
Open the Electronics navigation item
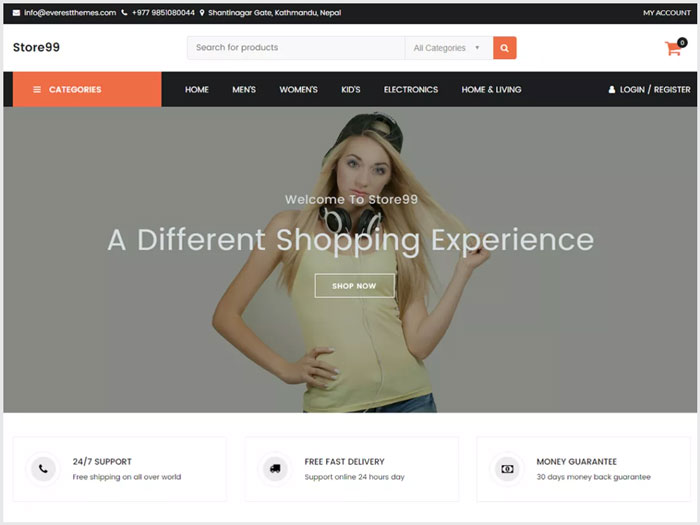point(411,90)
